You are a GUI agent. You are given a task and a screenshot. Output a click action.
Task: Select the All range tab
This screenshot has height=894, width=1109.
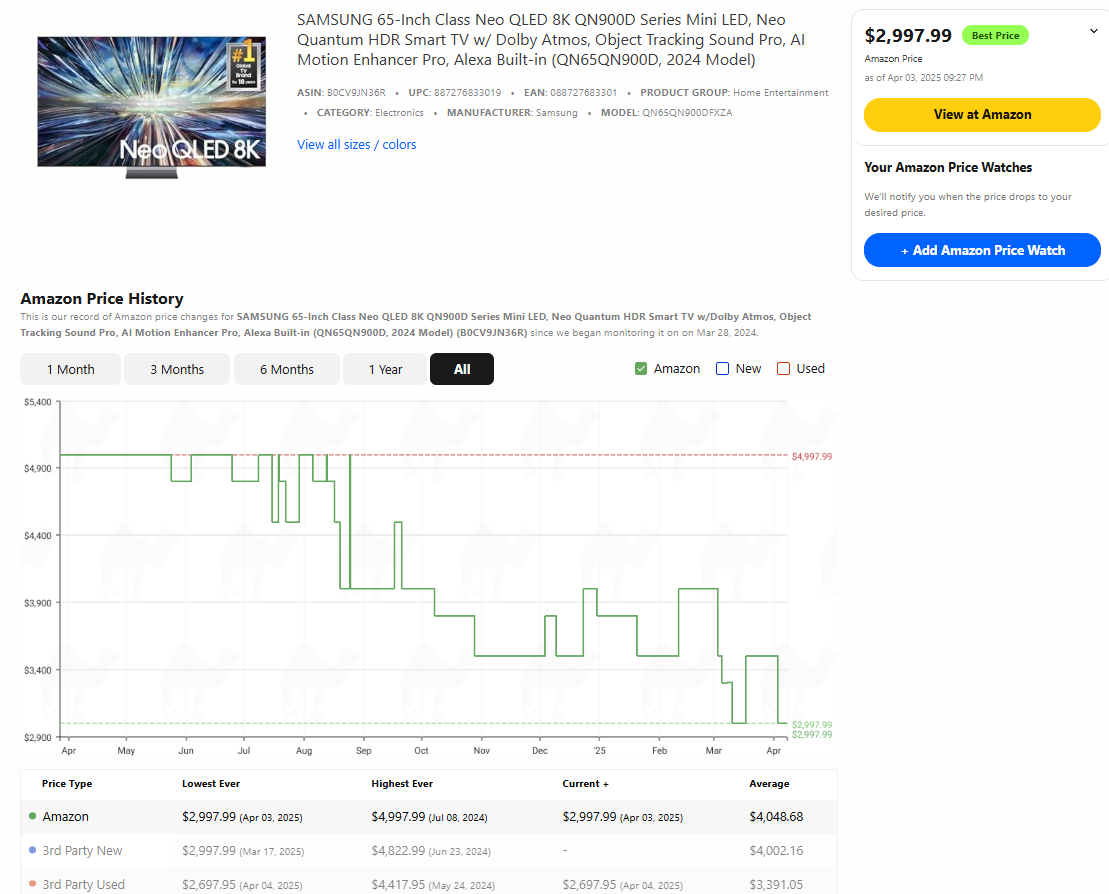click(x=462, y=369)
